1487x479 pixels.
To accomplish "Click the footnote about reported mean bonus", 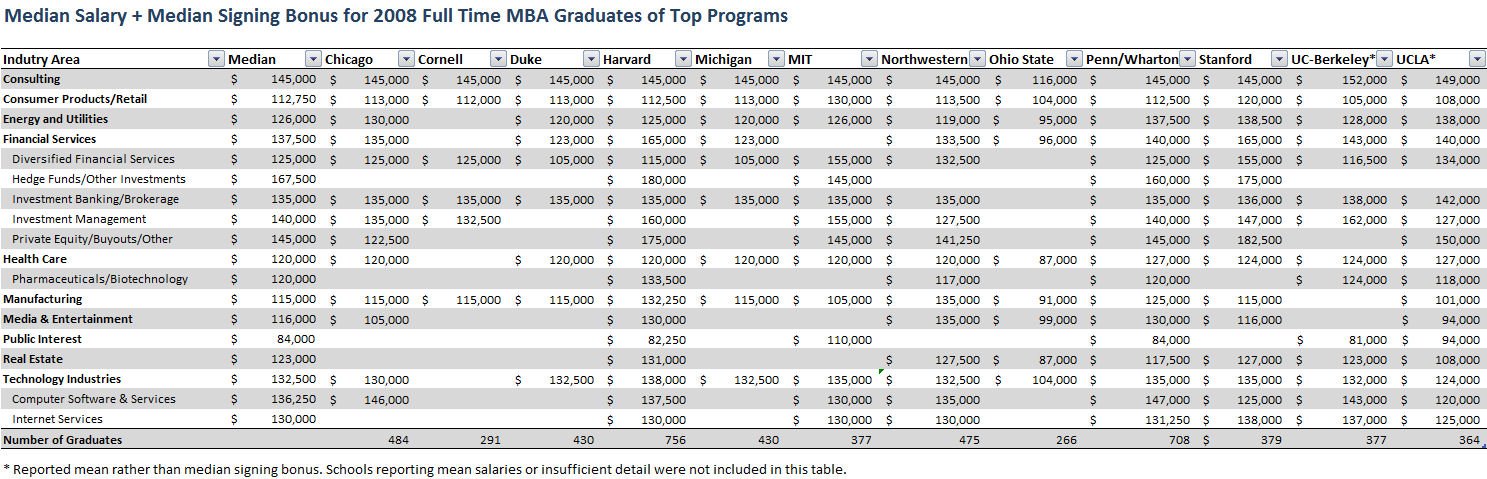I will (424, 468).
